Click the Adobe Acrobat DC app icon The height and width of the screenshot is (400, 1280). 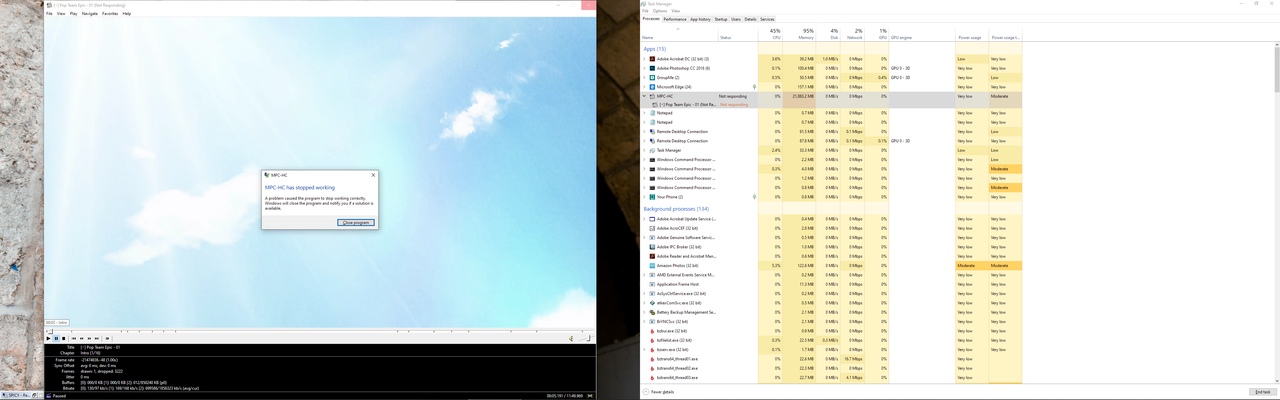pyautogui.click(x=652, y=59)
